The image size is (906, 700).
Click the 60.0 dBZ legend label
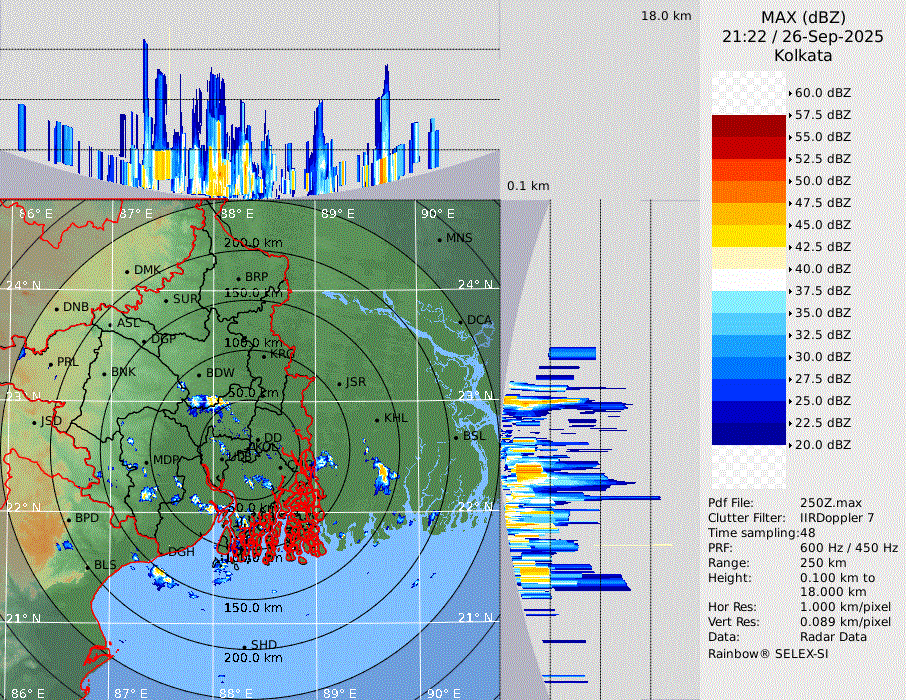pyautogui.click(x=822, y=93)
